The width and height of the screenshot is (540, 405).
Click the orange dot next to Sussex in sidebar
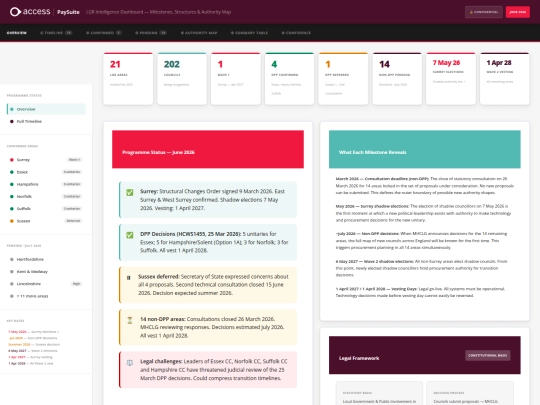tap(12, 221)
